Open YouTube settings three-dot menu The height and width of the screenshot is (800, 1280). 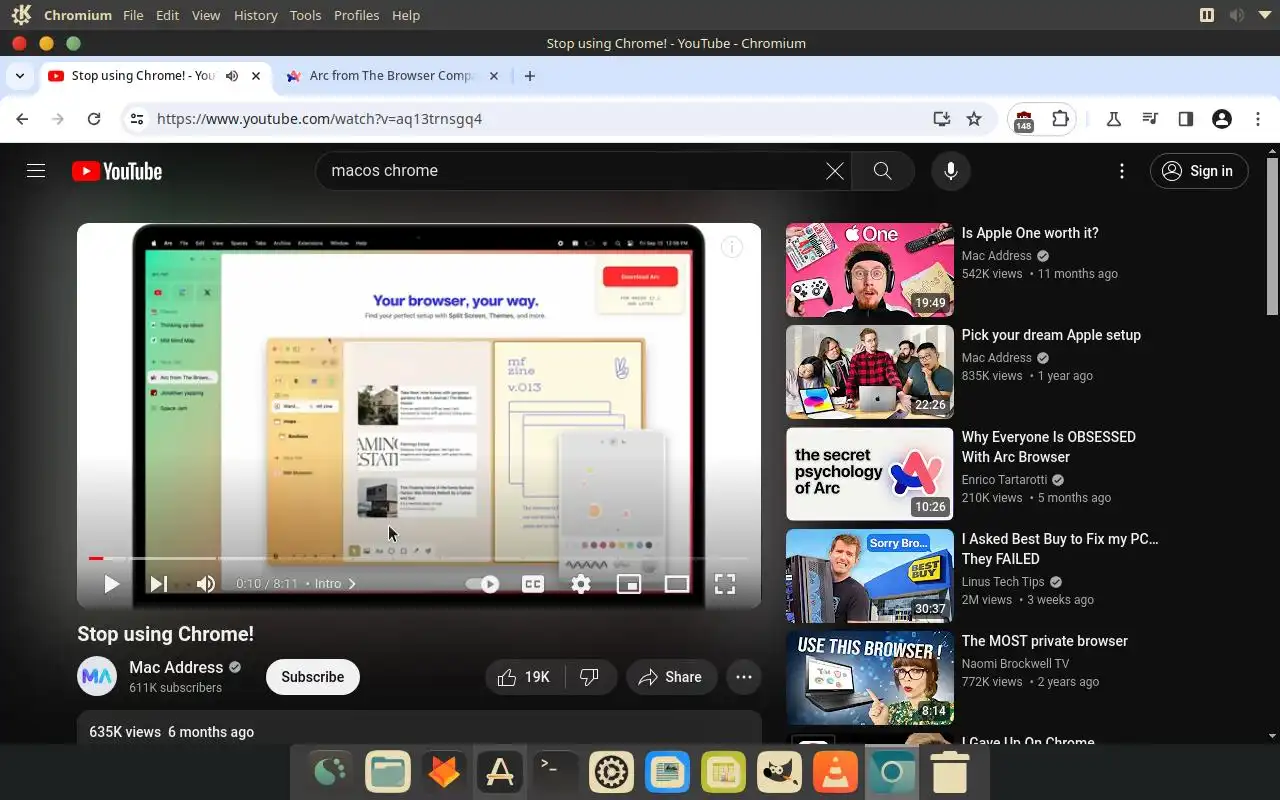1122,171
